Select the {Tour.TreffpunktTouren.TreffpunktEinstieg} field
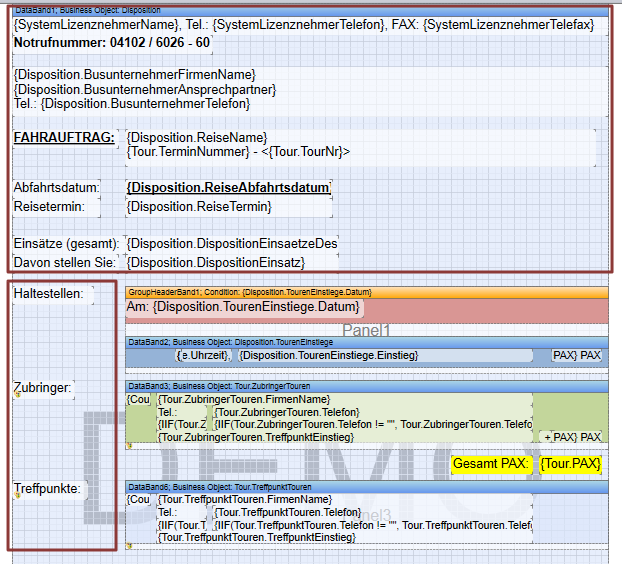622x564 pixels. point(345,538)
